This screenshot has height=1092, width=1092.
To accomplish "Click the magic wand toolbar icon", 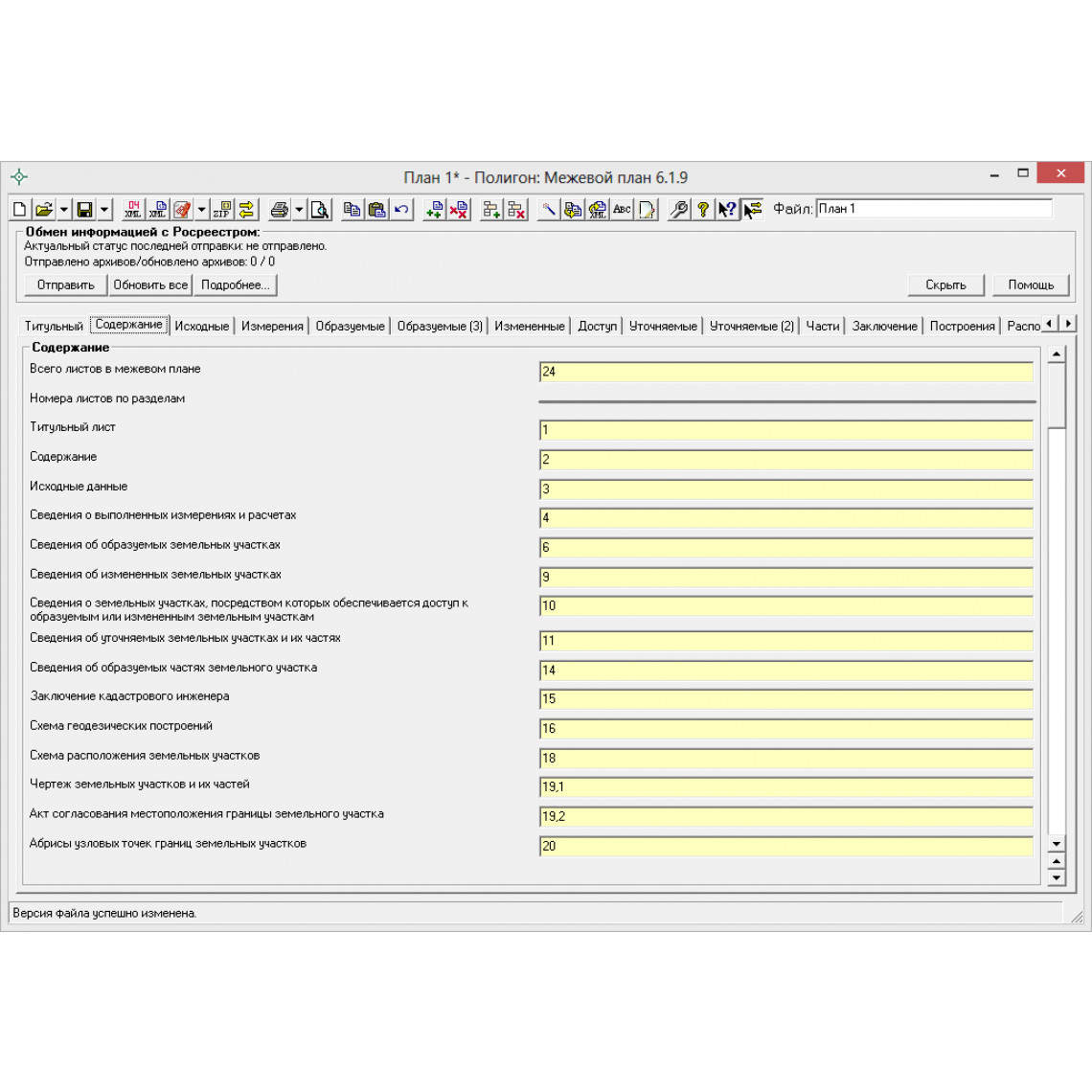I will (549, 209).
